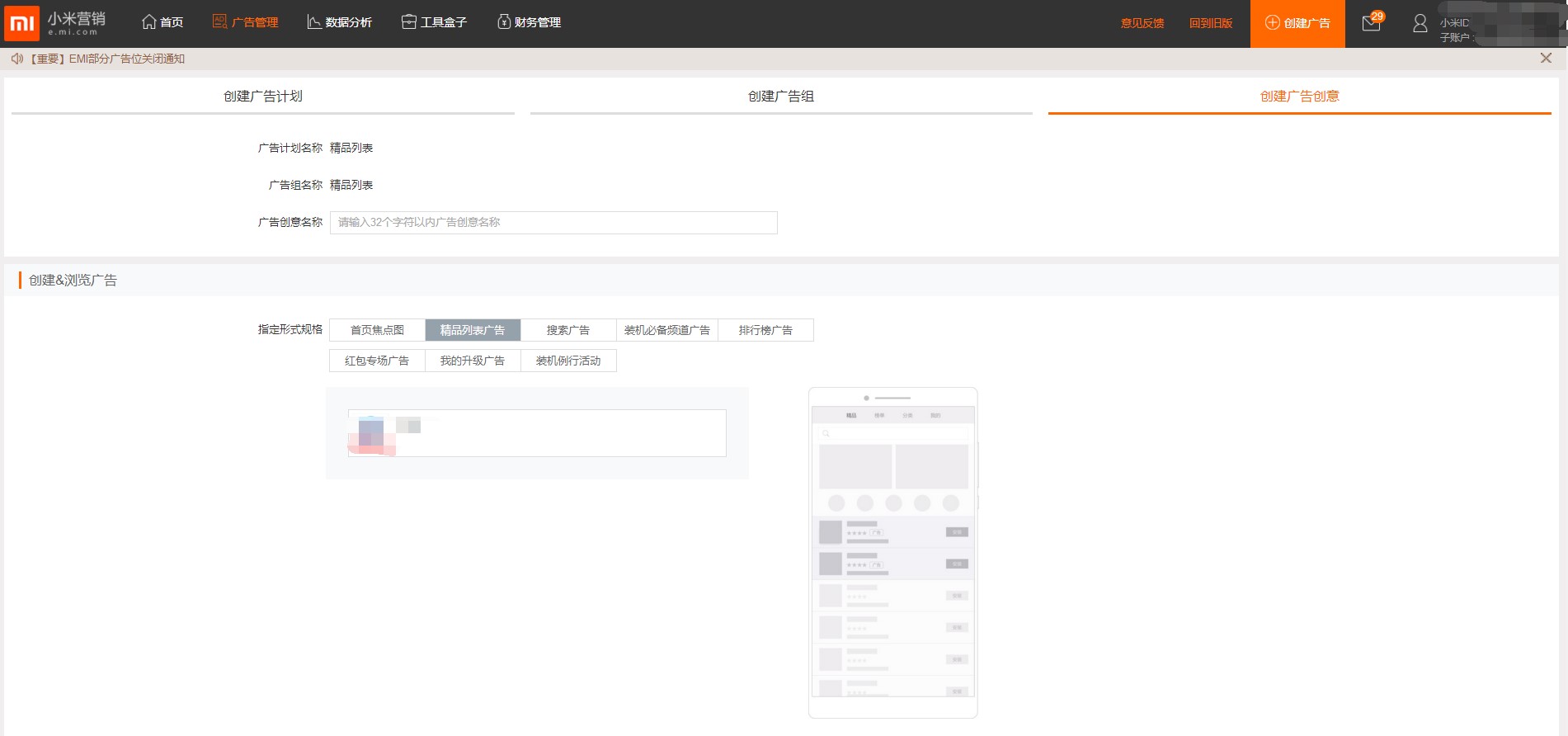
Task: Click the 数据分析 chart icon
Action: click(x=314, y=22)
